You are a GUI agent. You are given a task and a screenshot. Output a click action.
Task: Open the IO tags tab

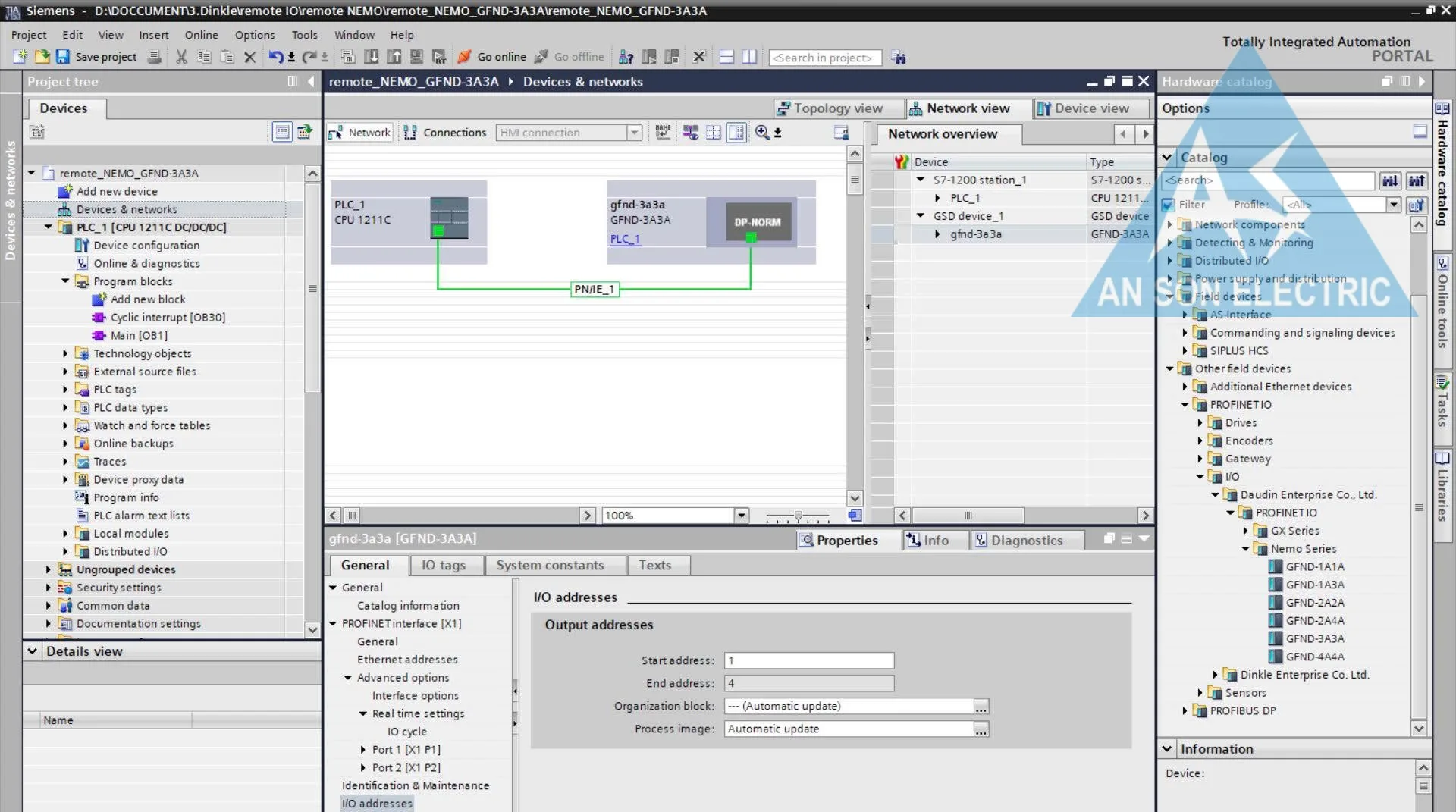pos(444,566)
